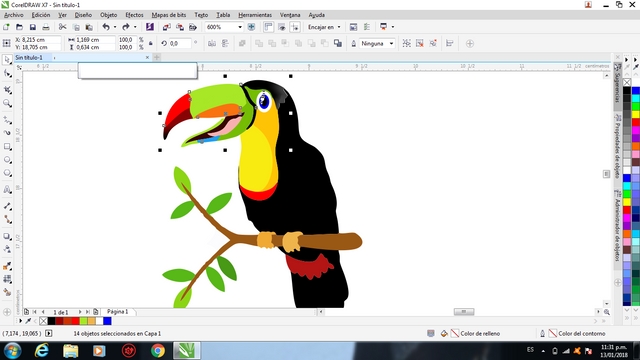Expand the undo history arrow
The image size is (640, 360).
115,27
